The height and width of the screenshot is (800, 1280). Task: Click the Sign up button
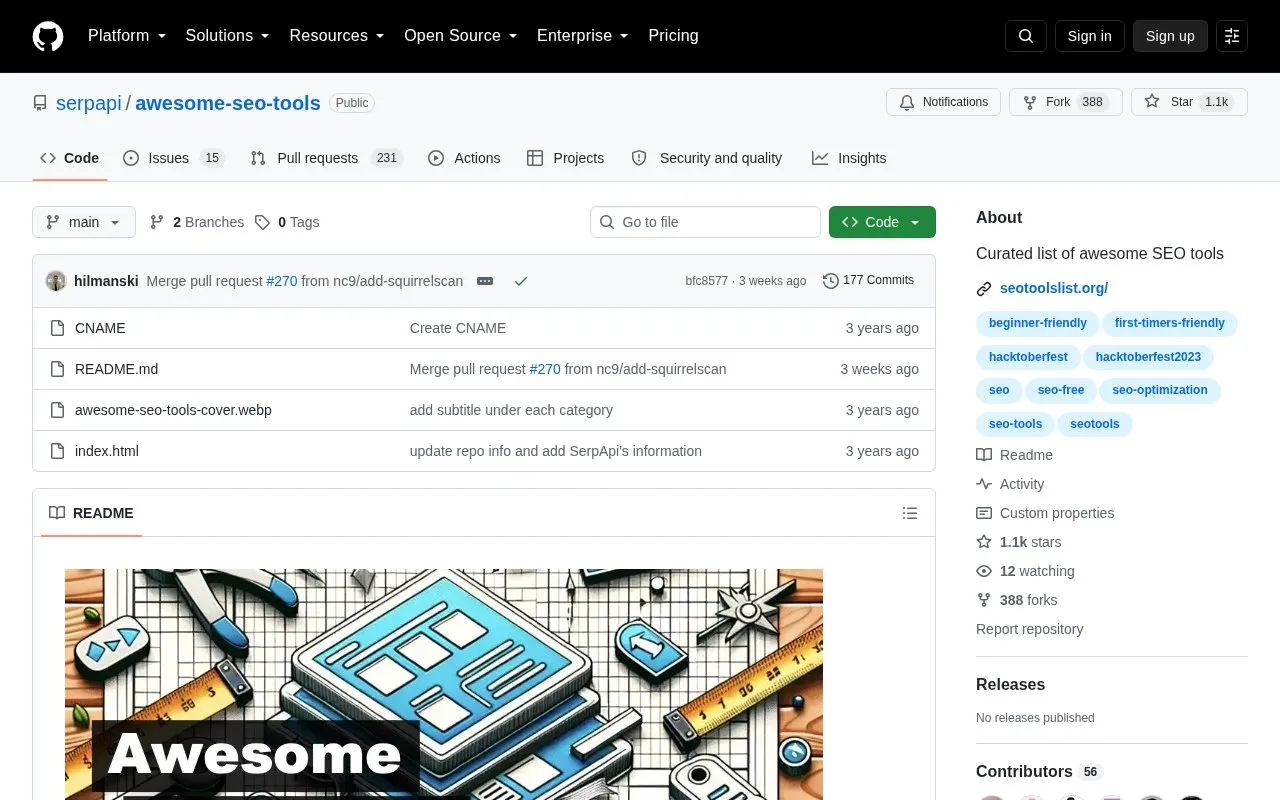pyautogui.click(x=1170, y=36)
